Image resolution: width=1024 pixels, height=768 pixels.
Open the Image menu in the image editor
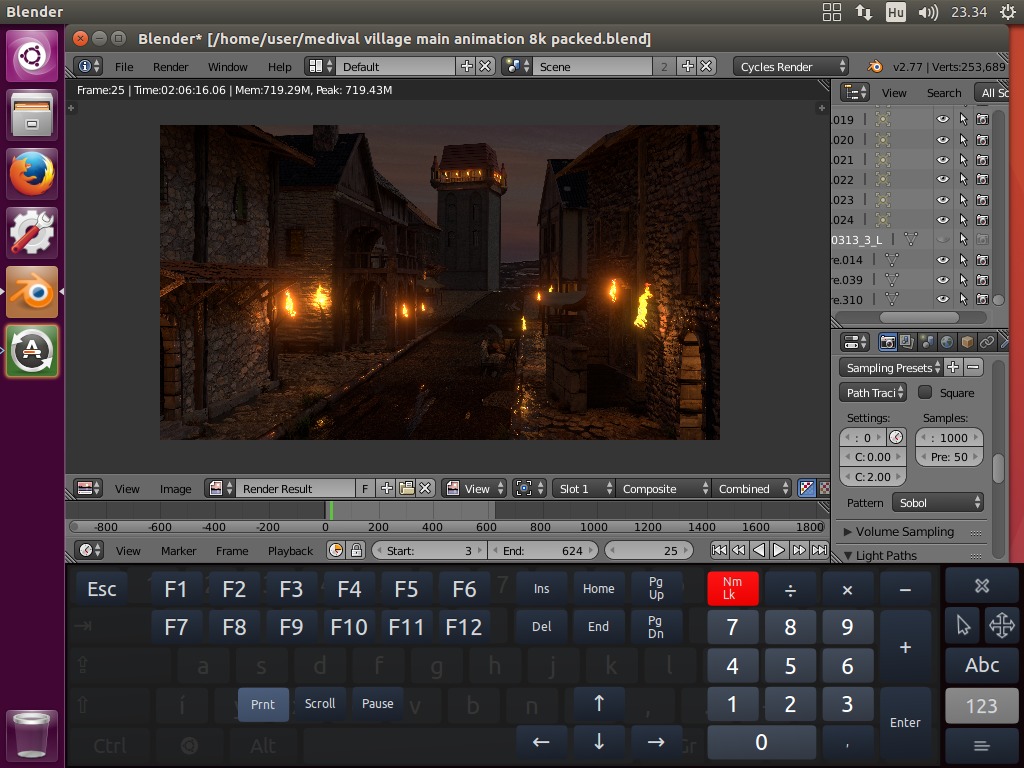pos(175,489)
